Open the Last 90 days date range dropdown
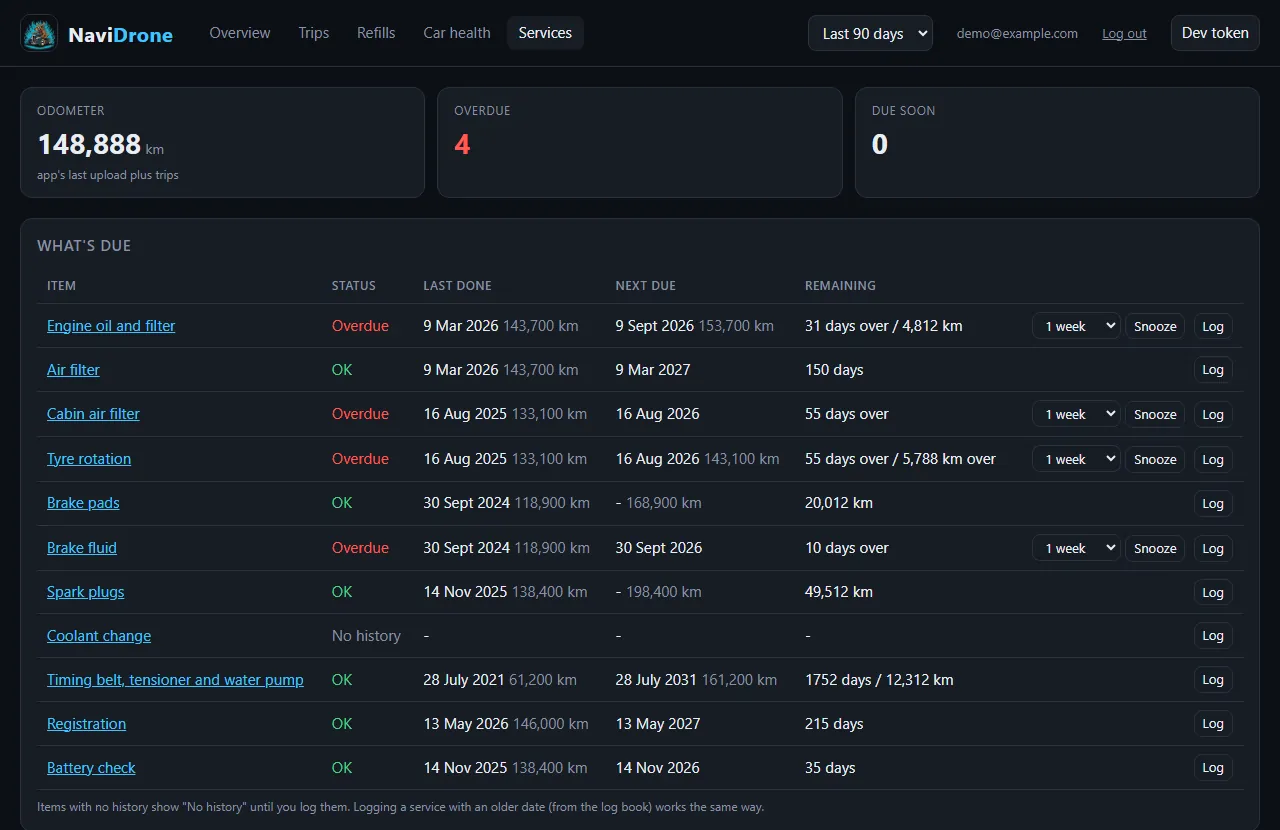 click(x=870, y=33)
